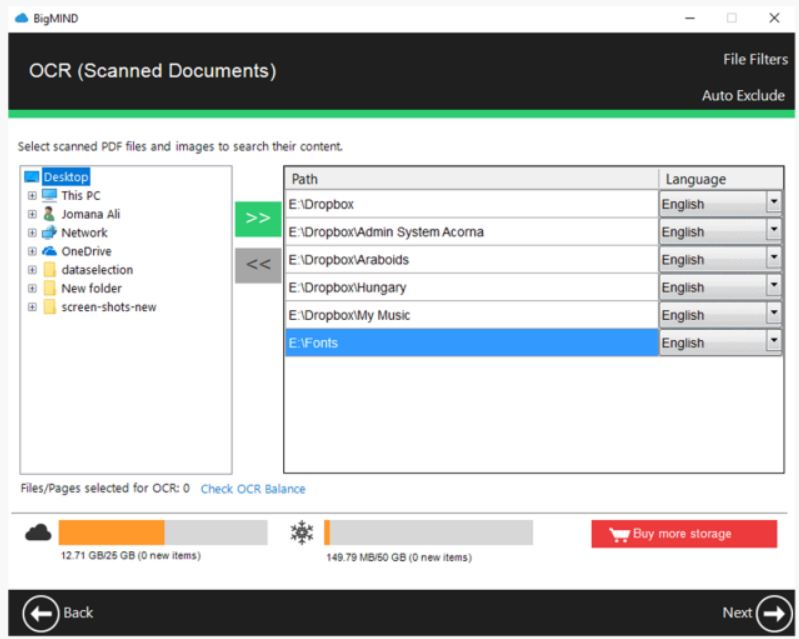Minimize the BigMIND window
This screenshot has height=639, width=799.
pyautogui.click(x=689, y=18)
